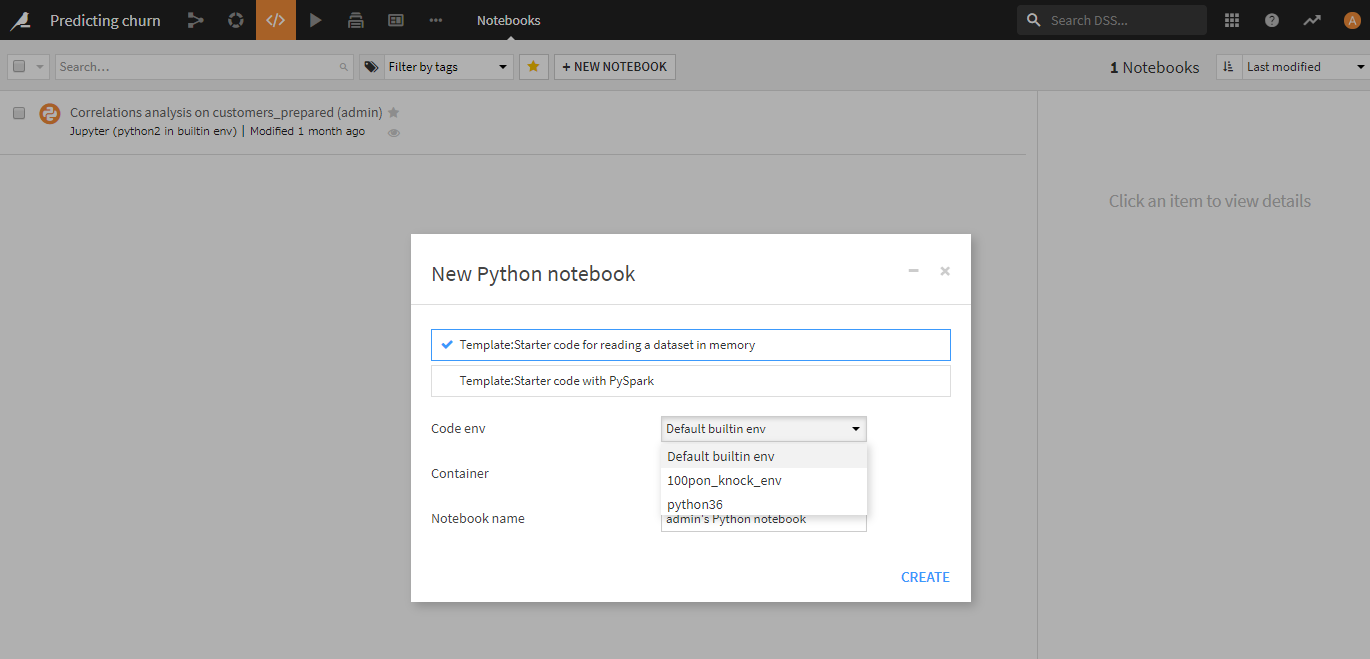Open the applications grid icon

tap(1232, 20)
